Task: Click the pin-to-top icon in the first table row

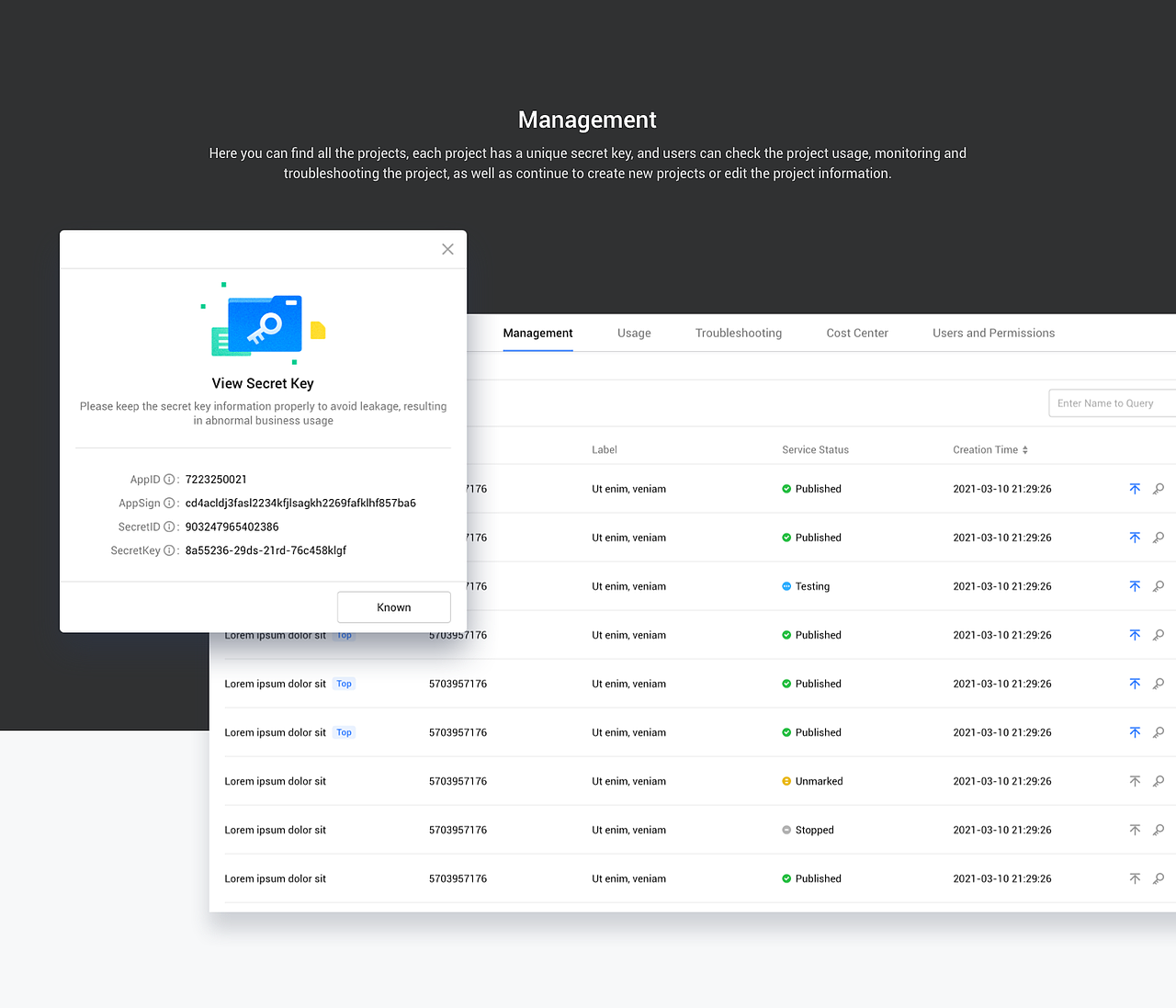Action: [x=1135, y=489]
